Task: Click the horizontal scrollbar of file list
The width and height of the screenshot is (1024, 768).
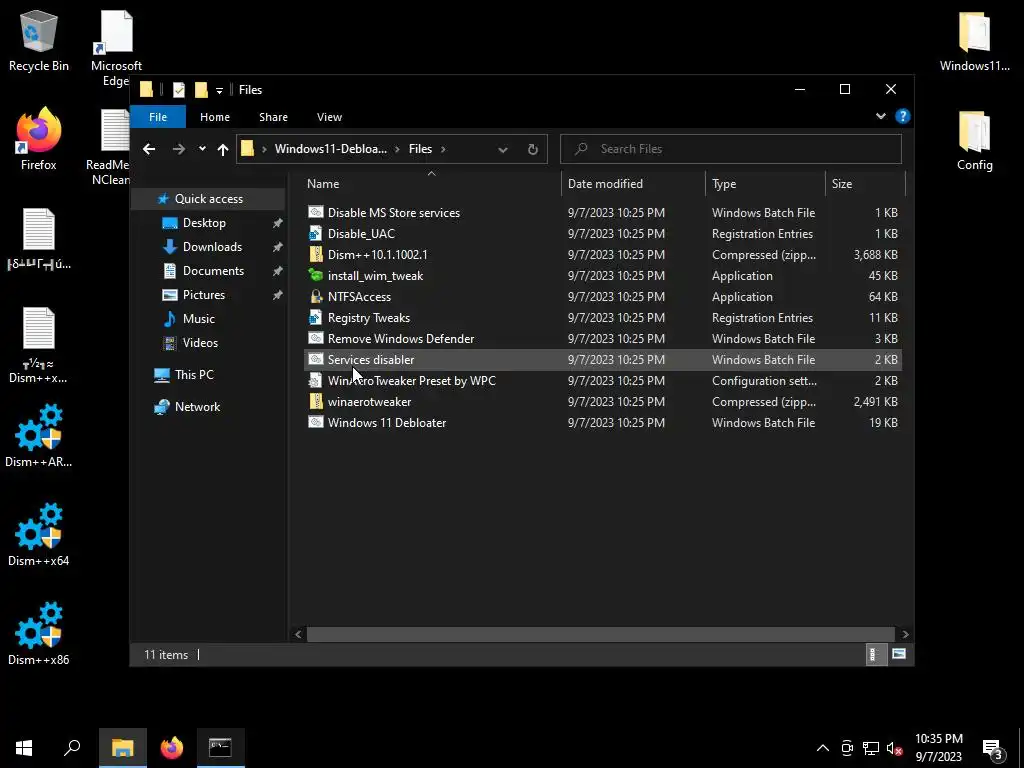Action: pyautogui.click(x=600, y=634)
